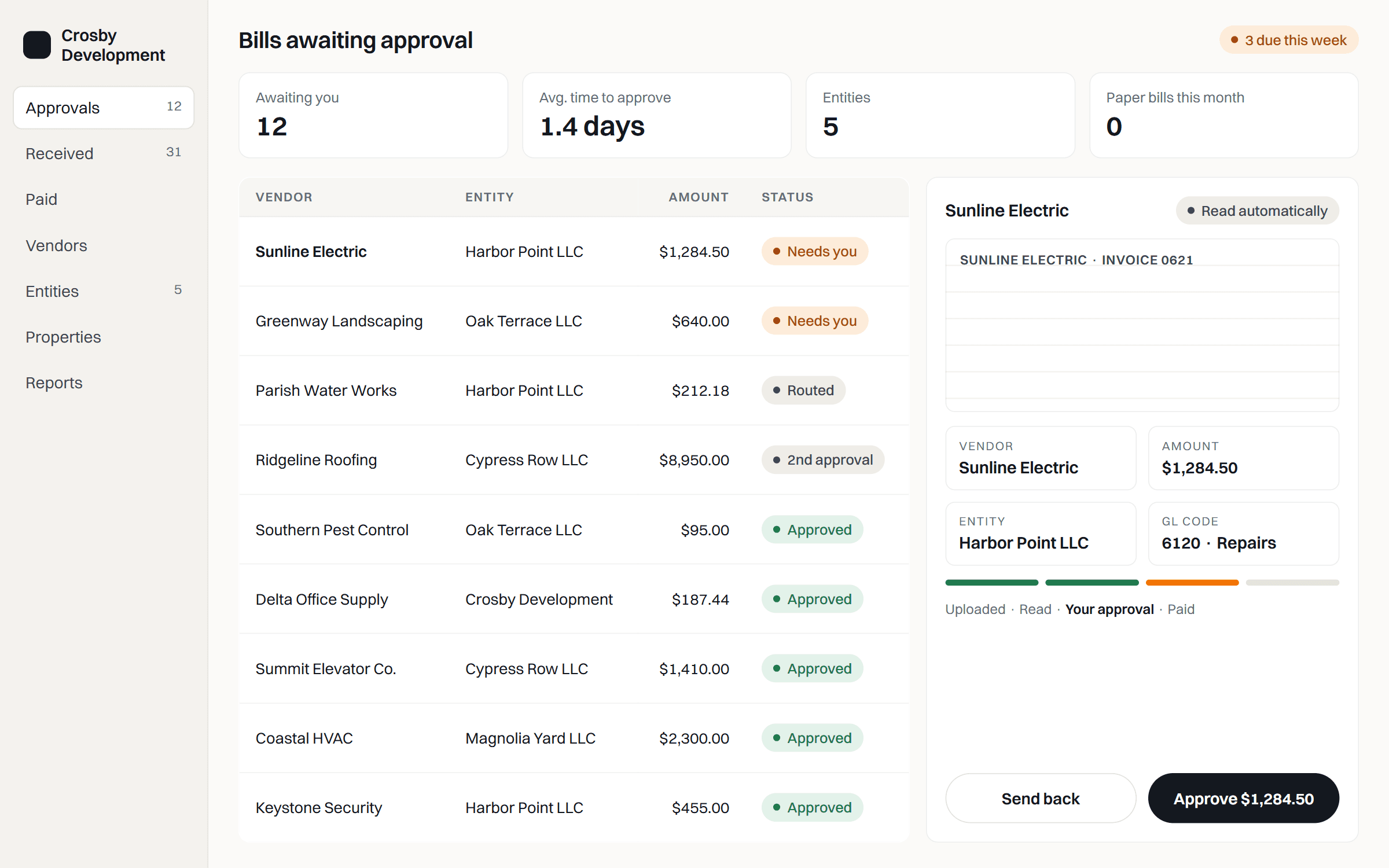Open the Approvals section in sidebar

pyautogui.click(x=104, y=108)
